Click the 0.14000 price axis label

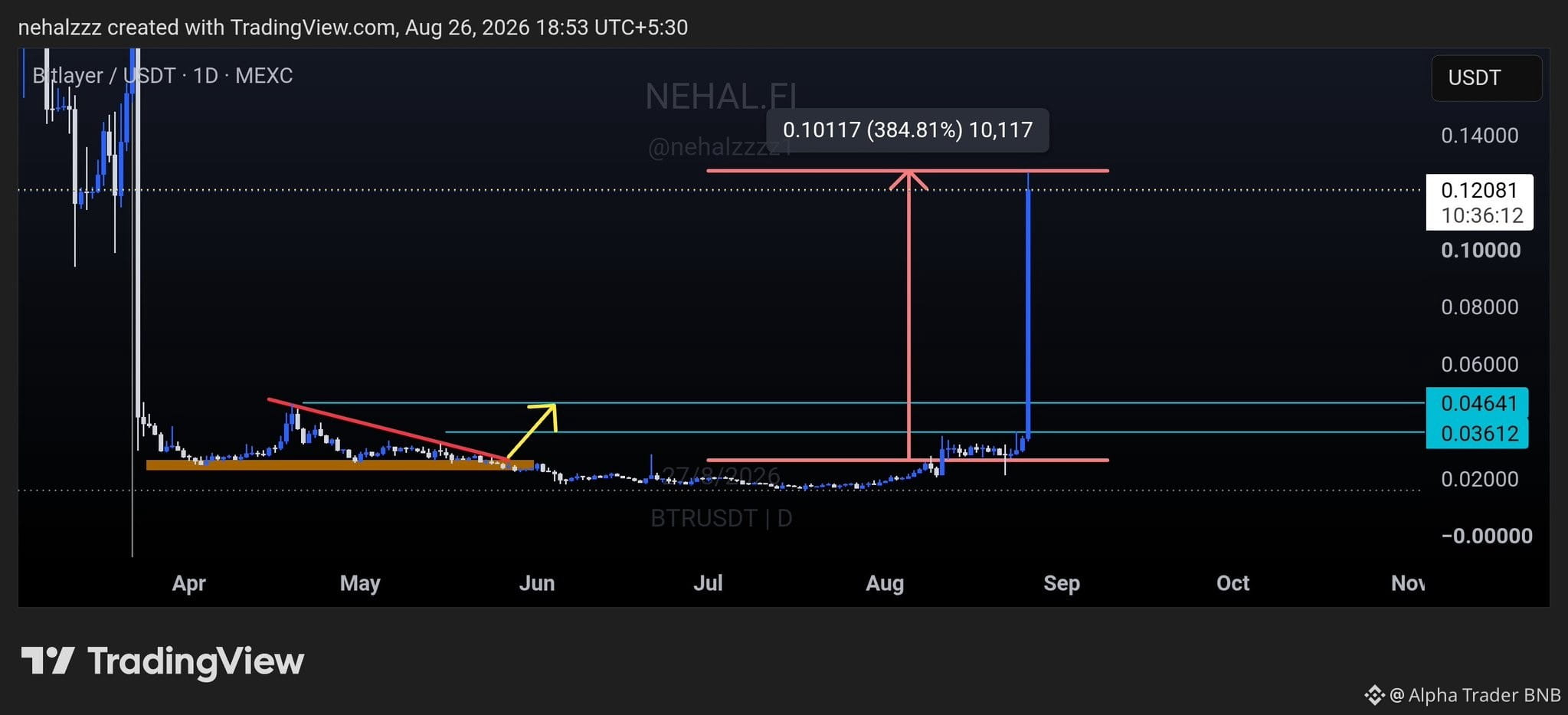tap(1480, 136)
